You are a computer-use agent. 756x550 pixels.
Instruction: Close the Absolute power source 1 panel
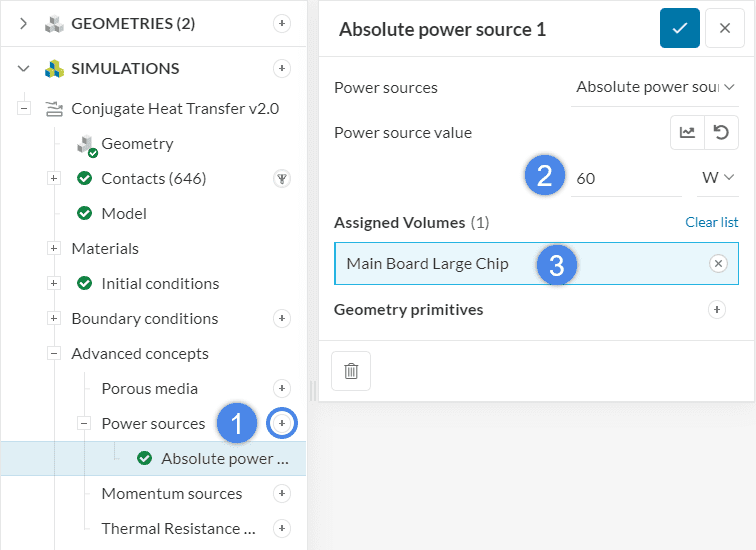[x=724, y=29]
